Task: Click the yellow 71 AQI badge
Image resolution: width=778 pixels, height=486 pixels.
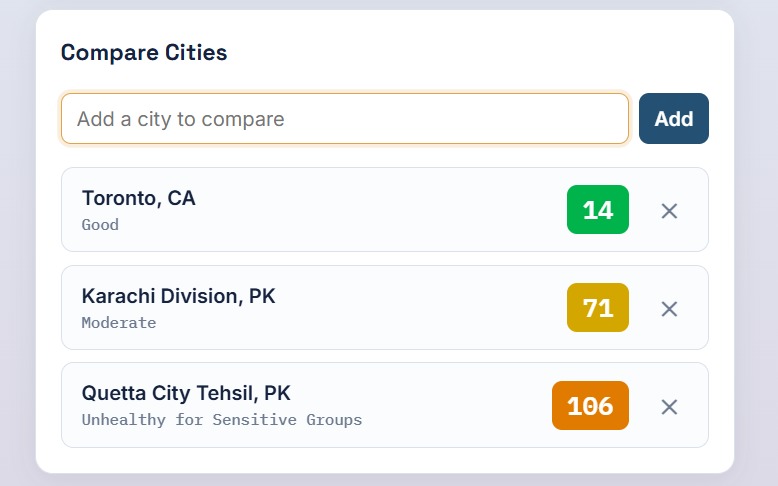Action: 597,307
